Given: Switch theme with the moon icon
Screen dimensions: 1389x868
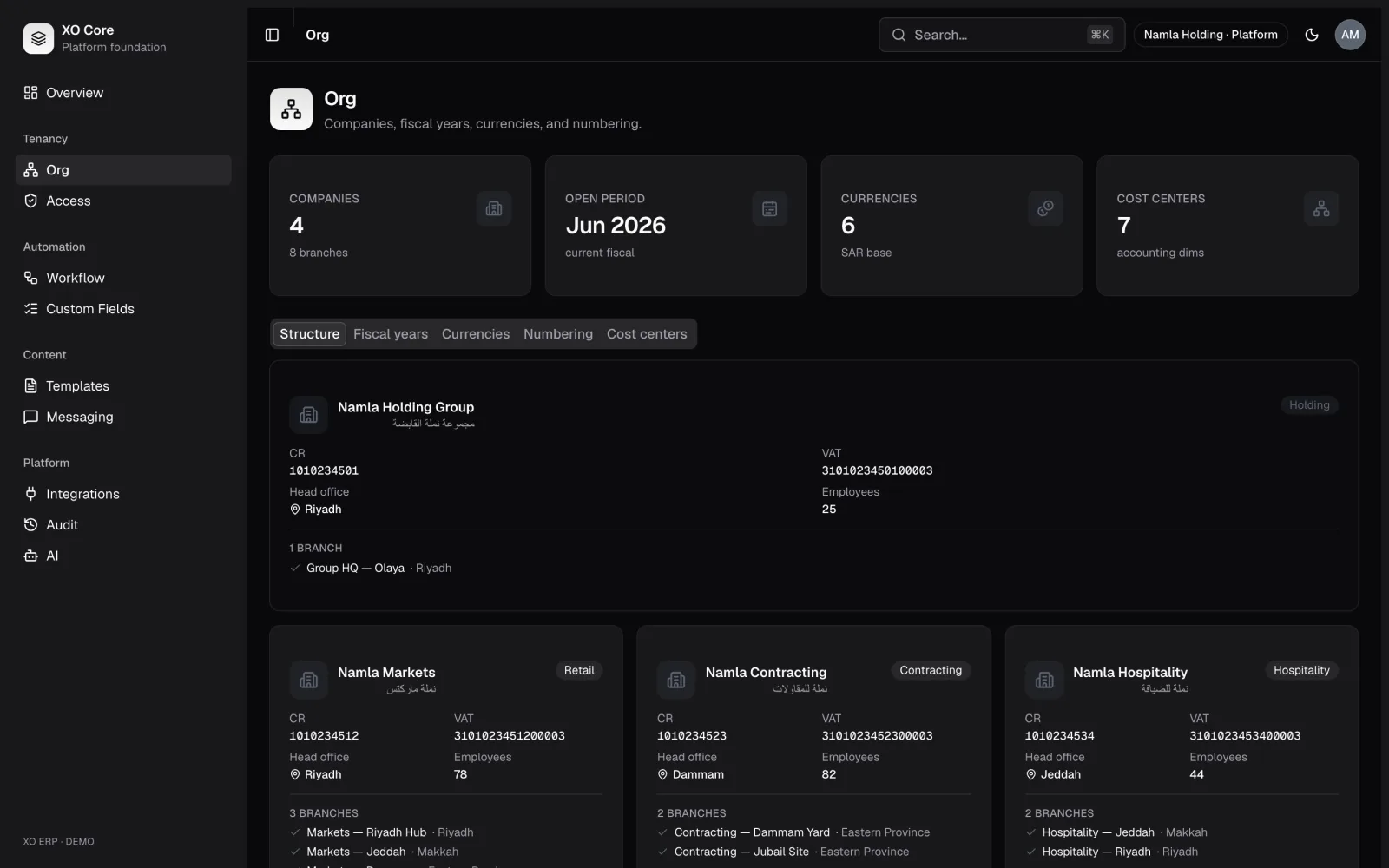Looking at the screenshot, I should (x=1312, y=35).
